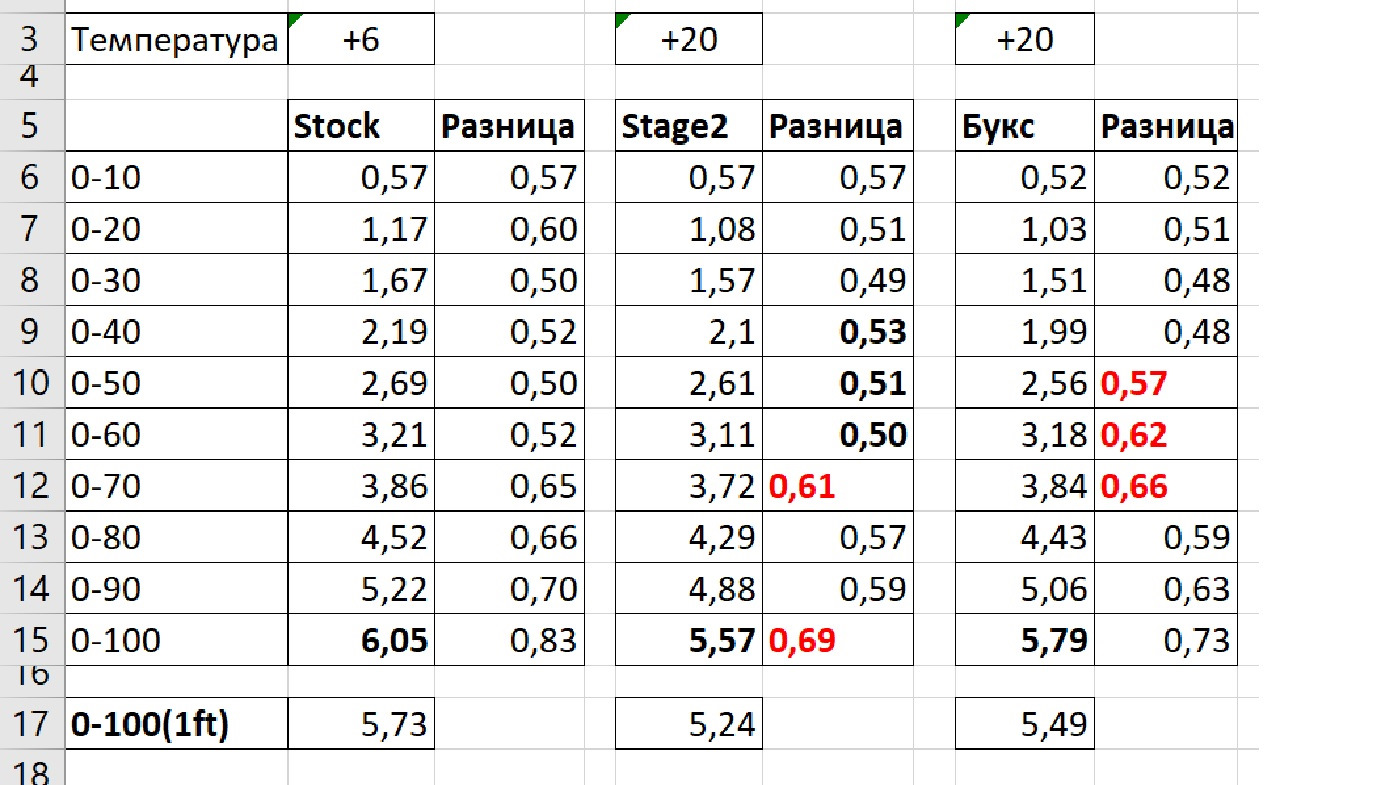Select the Букс value 3,18
The height and width of the screenshot is (785, 1374).
point(1025,434)
